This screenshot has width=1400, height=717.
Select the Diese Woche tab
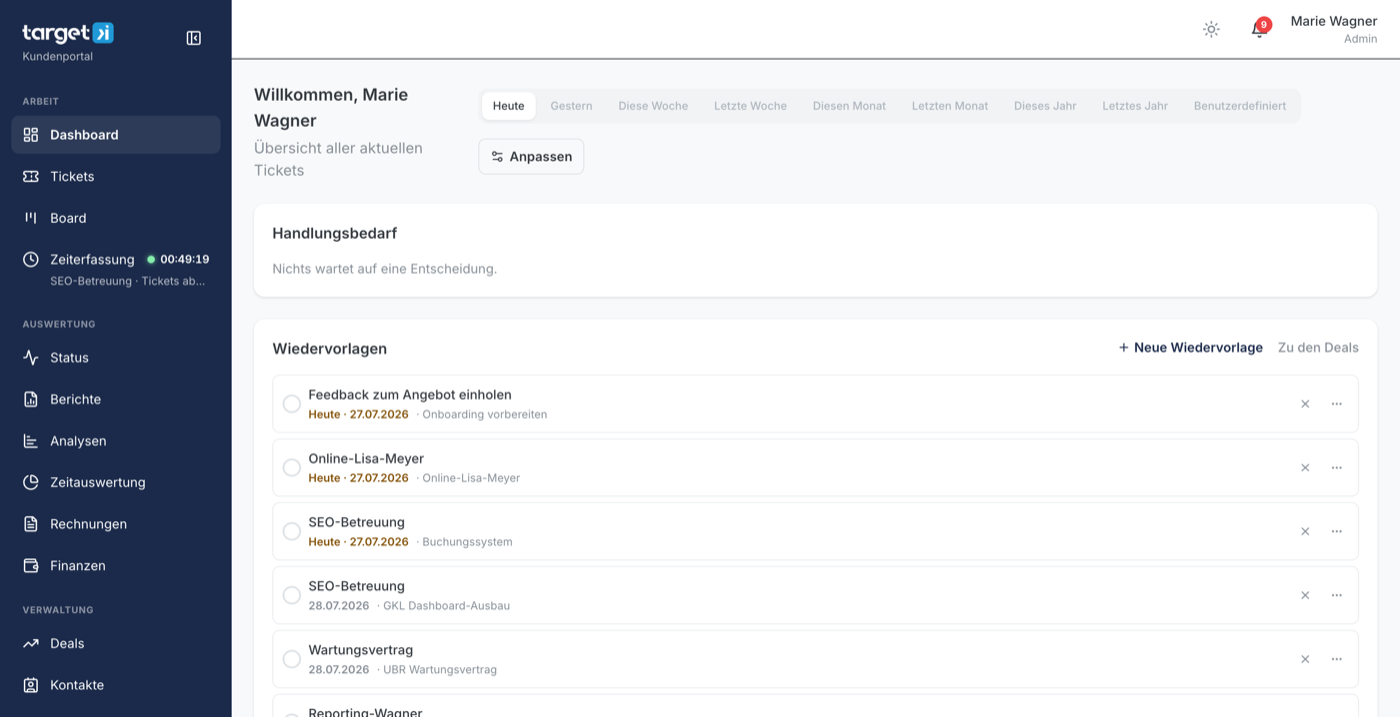[653, 106]
